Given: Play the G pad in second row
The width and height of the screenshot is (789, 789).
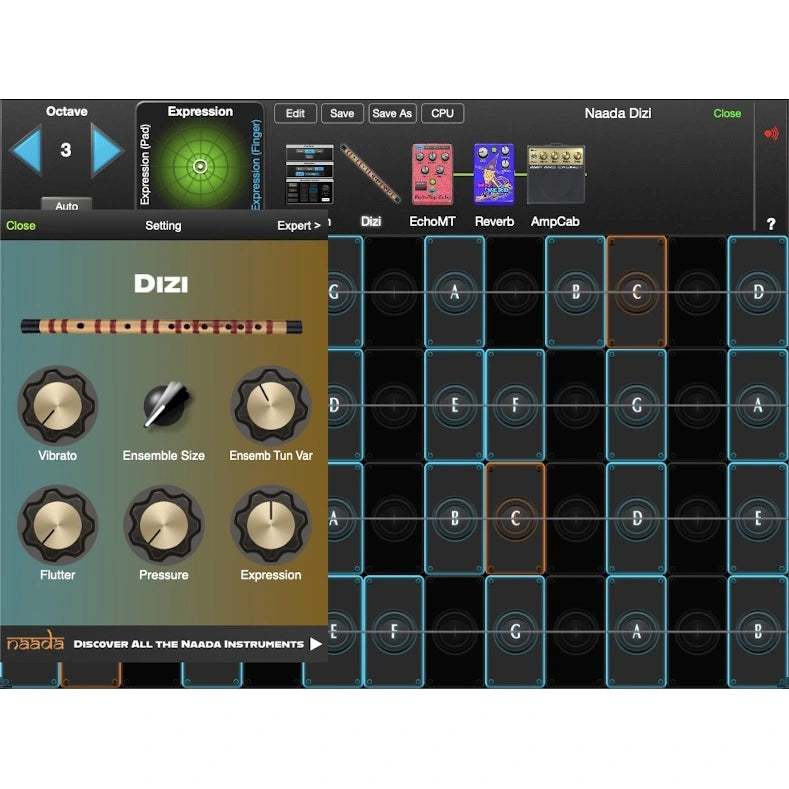Looking at the screenshot, I should coord(637,405).
